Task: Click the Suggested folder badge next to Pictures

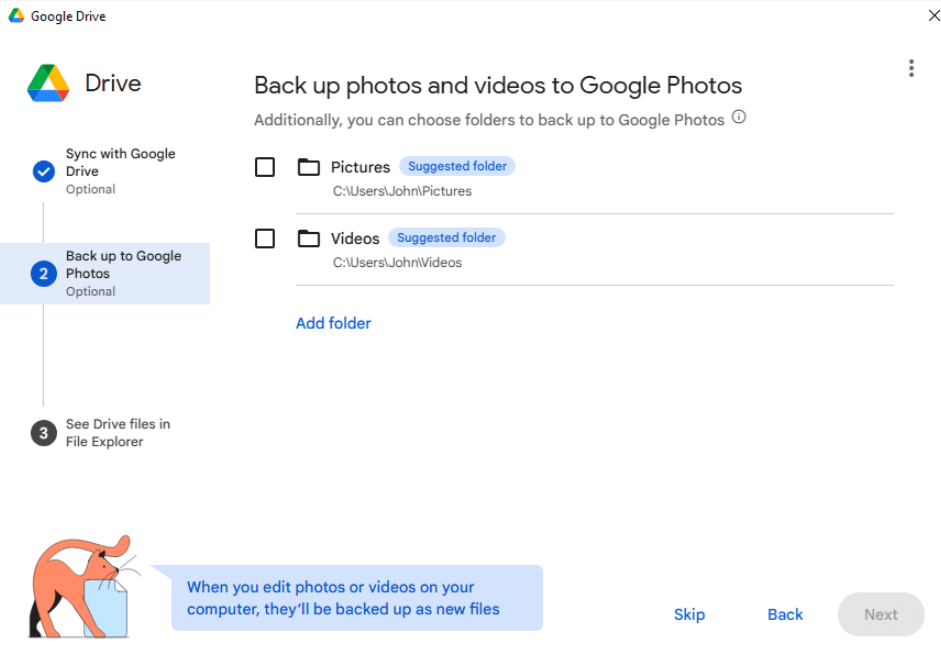Action: [457, 166]
